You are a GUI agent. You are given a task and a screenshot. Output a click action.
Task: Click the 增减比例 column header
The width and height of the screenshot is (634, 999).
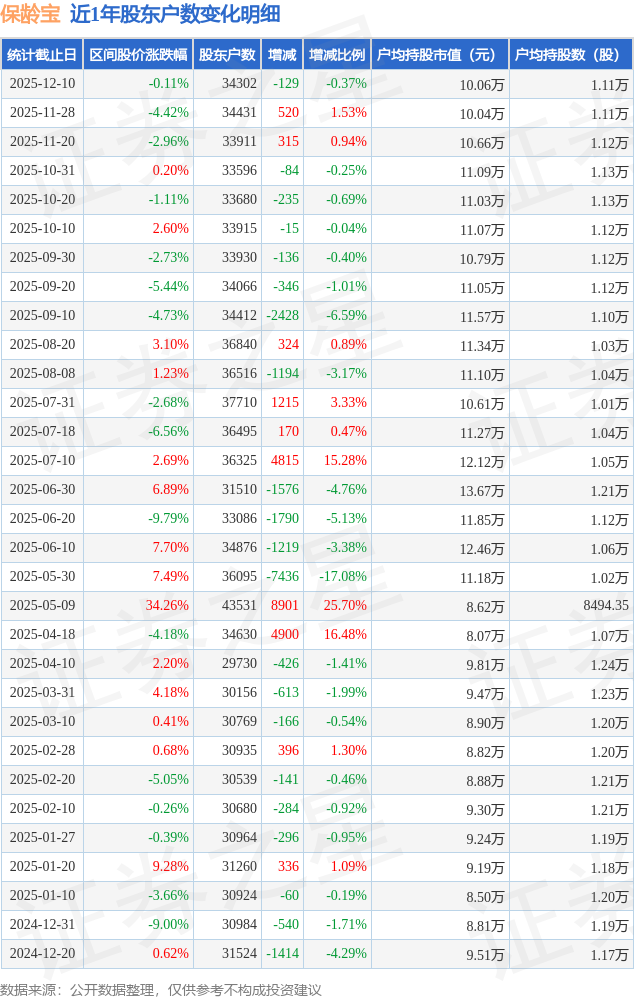point(337,55)
